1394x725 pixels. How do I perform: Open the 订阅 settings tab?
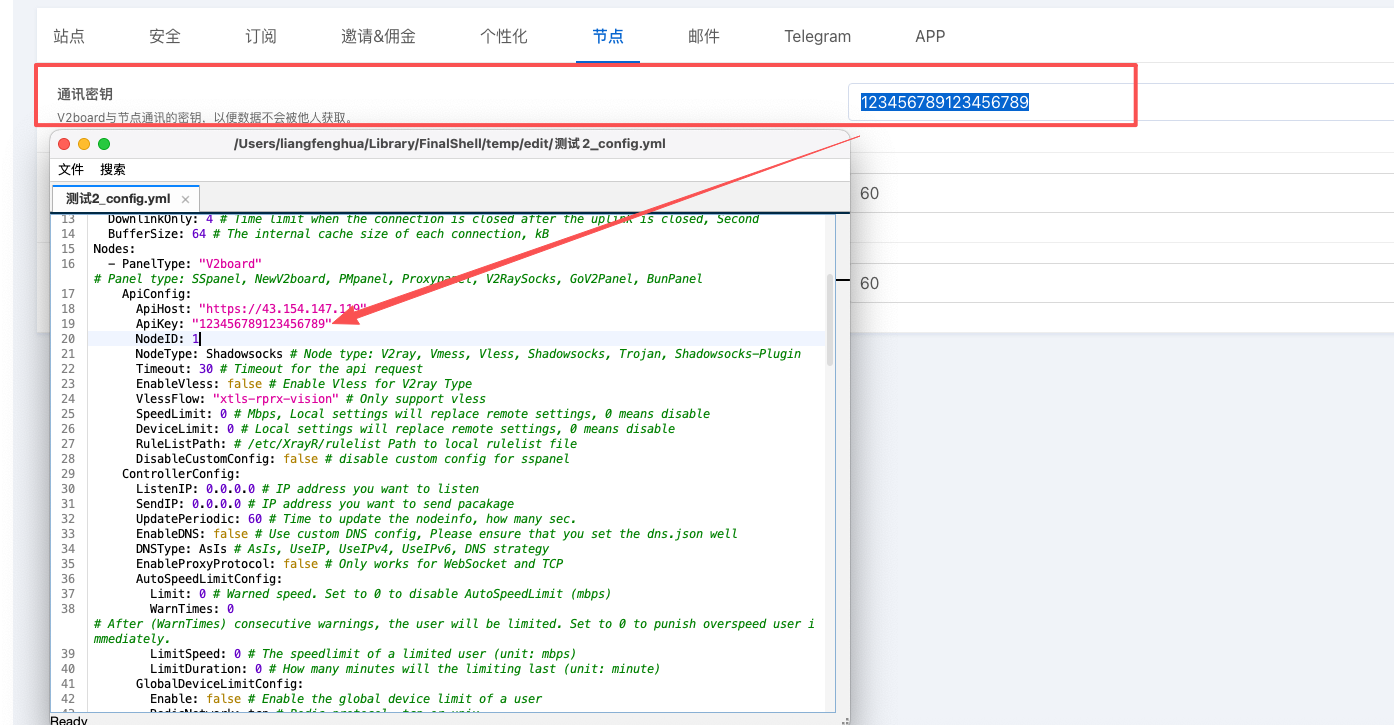tap(261, 36)
